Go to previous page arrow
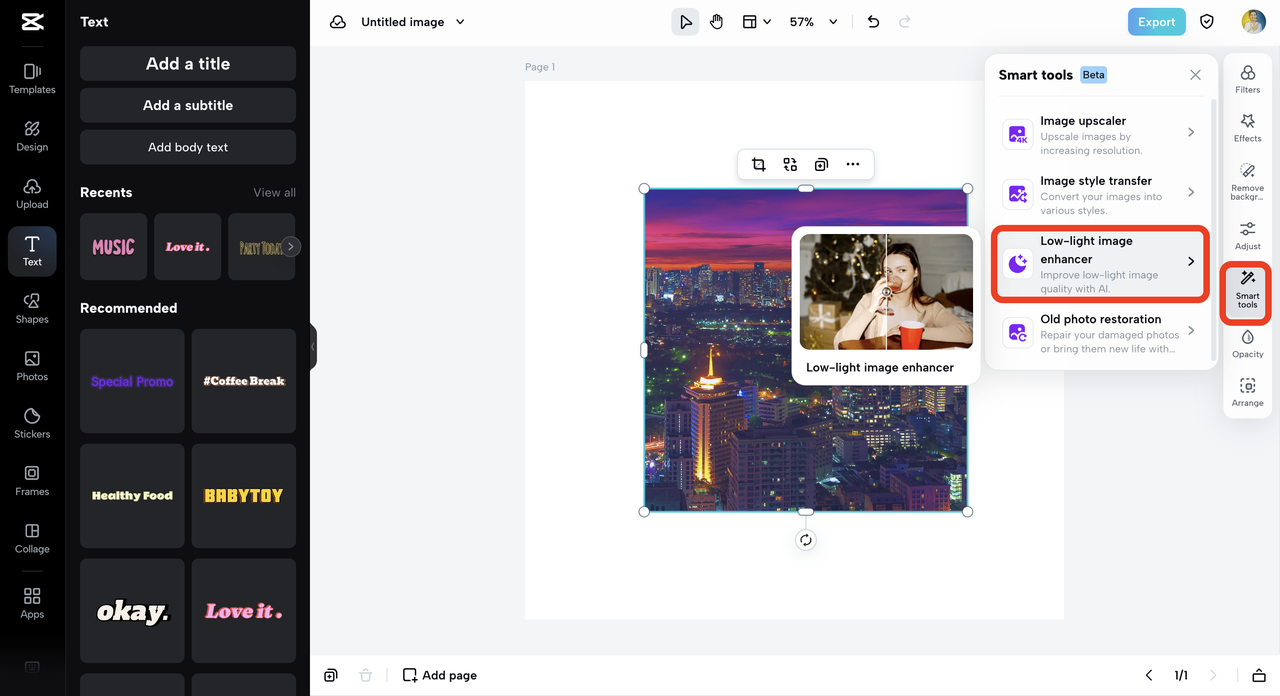 point(1149,675)
